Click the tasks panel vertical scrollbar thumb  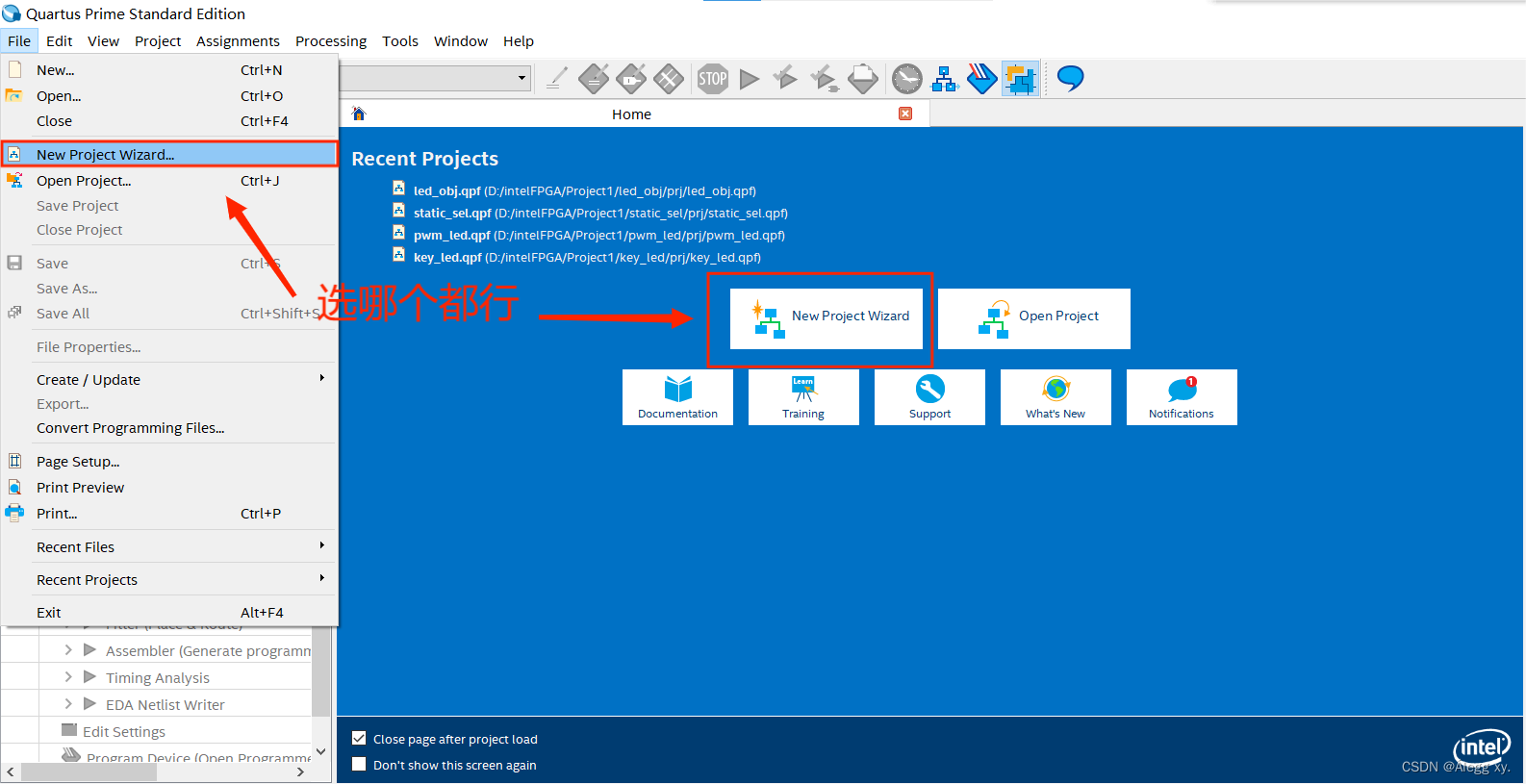(x=321, y=670)
